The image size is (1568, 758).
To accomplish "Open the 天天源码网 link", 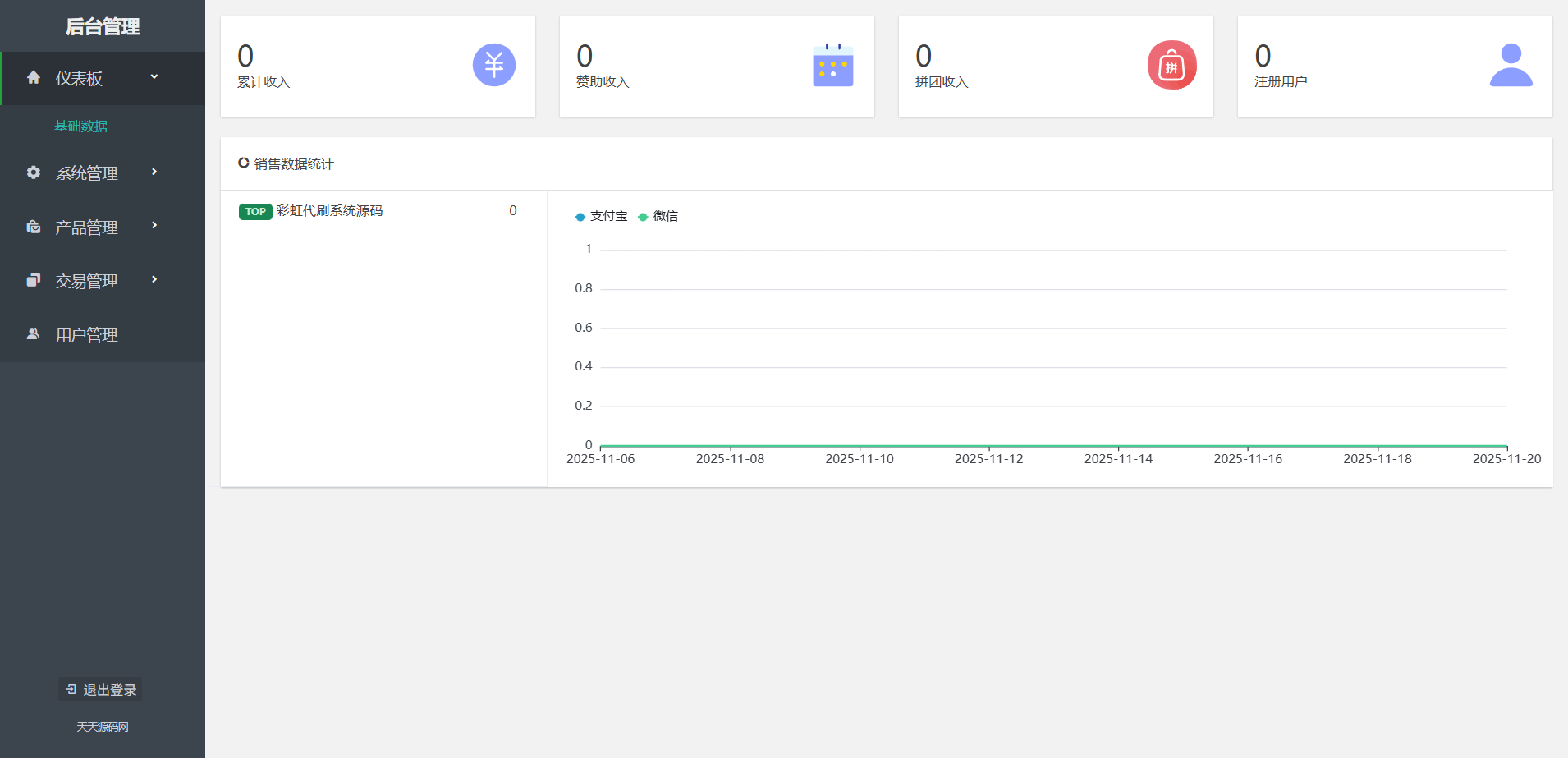I will 100,727.
